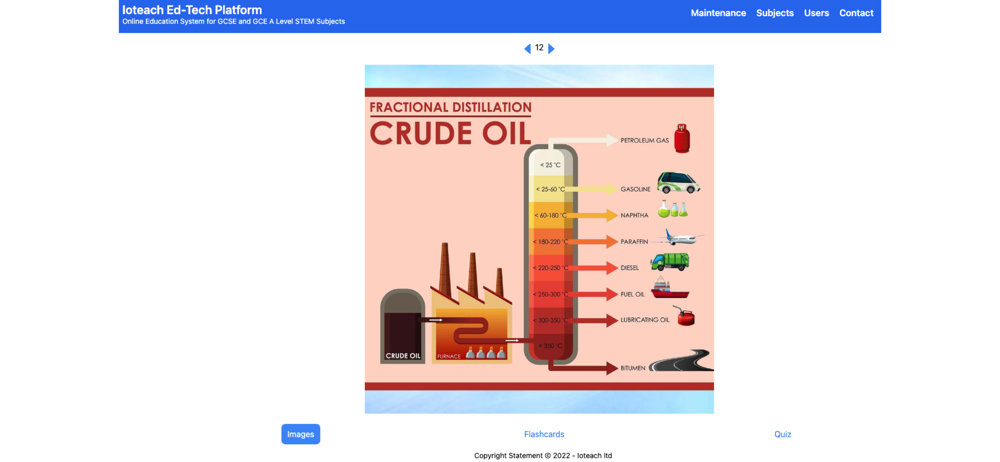Click the FUEL OIL label

633,294
